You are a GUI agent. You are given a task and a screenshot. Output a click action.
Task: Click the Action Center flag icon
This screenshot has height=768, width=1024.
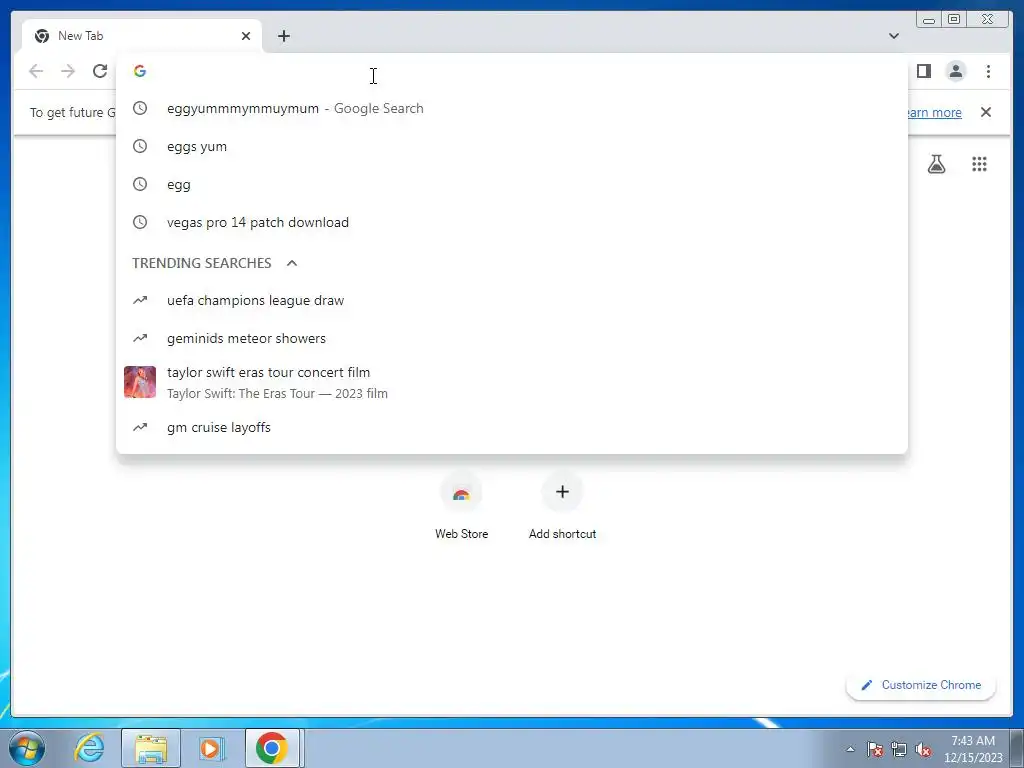point(875,749)
